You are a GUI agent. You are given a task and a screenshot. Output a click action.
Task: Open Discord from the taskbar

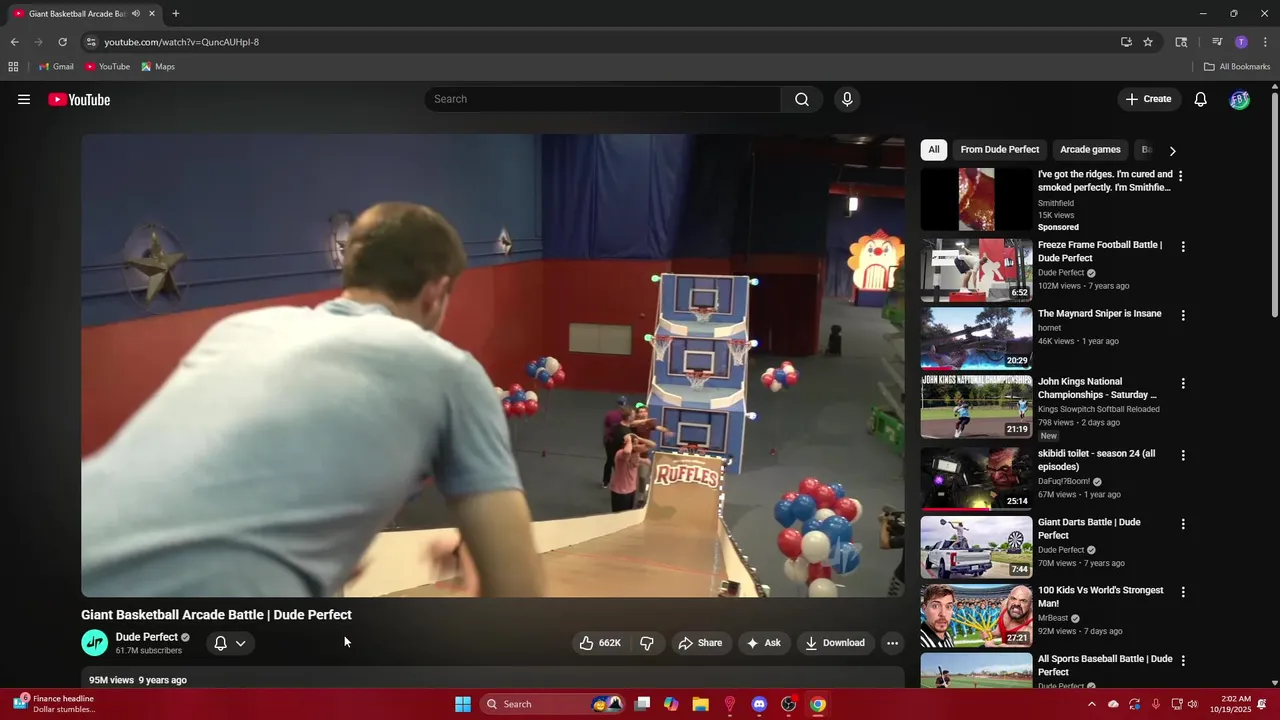click(759, 704)
